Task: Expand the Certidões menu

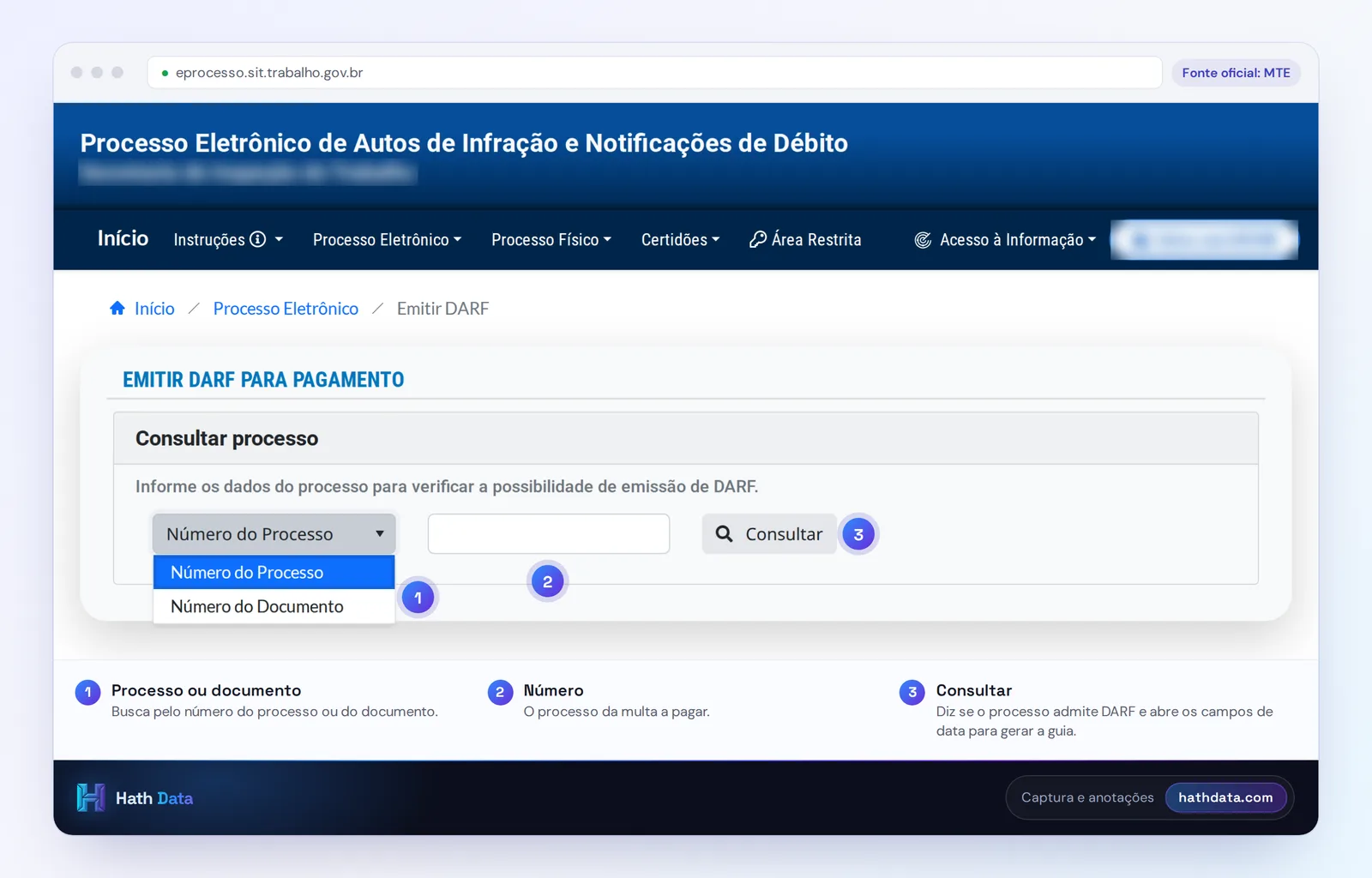Action: (x=681, y=240)
